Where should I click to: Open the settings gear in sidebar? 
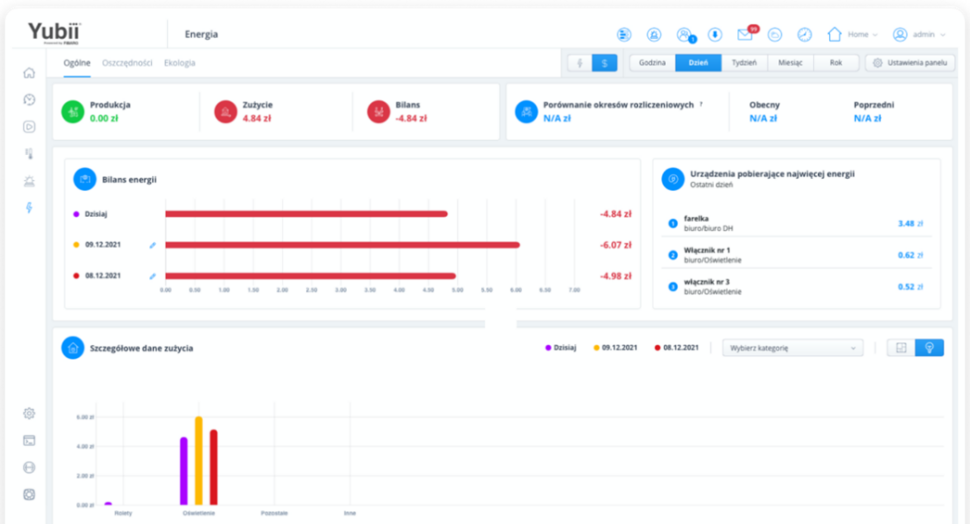click(29, 413)
